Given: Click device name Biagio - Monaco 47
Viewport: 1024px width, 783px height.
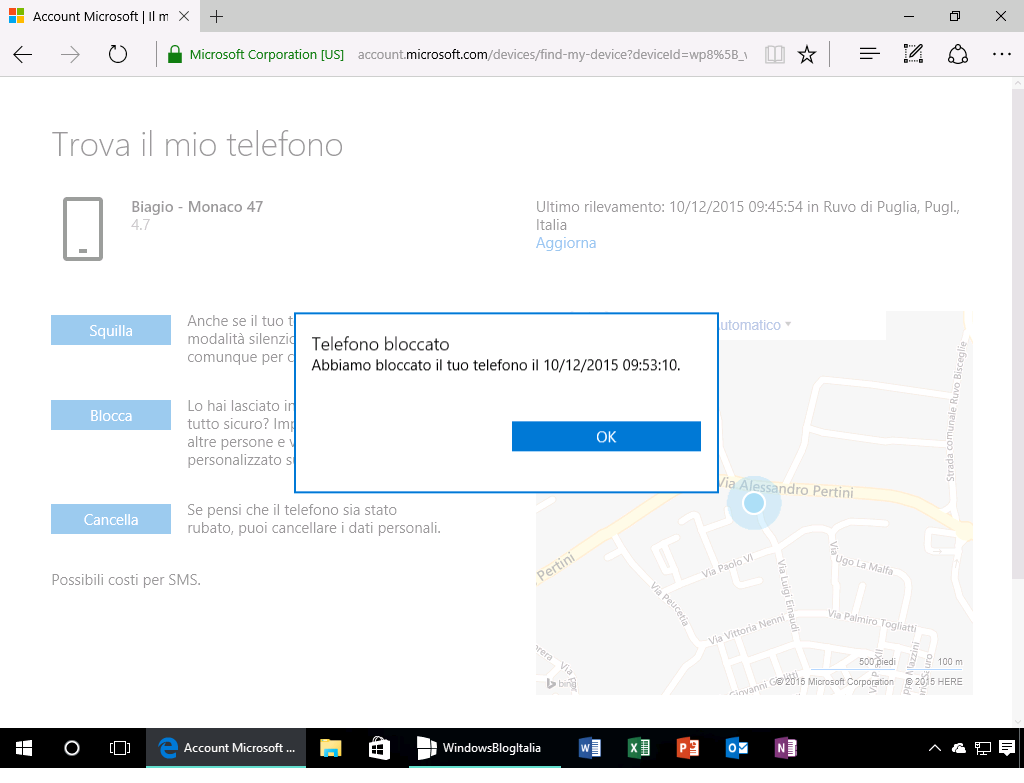Looking at the screenshot, I should tap(197, 207).
